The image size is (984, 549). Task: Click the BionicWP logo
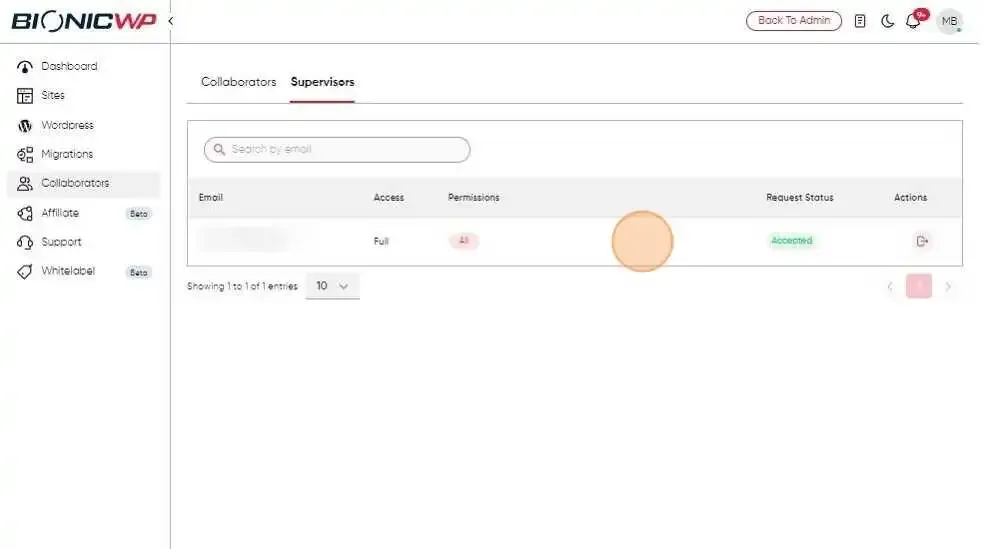[x=84, y=21]
